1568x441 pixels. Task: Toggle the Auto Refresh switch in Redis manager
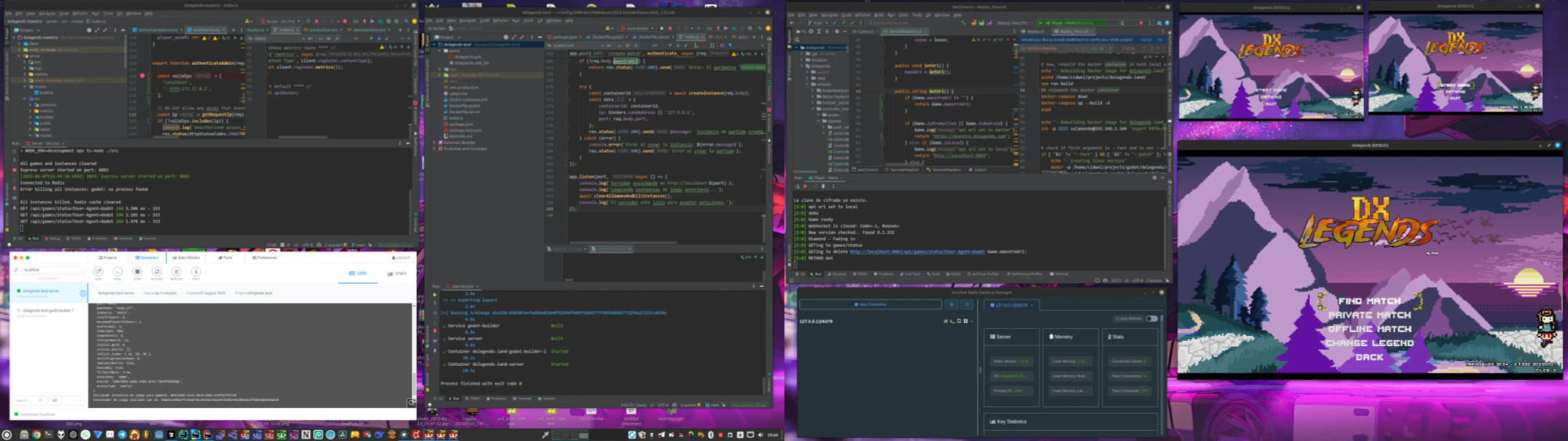[x=1152, y=319]
